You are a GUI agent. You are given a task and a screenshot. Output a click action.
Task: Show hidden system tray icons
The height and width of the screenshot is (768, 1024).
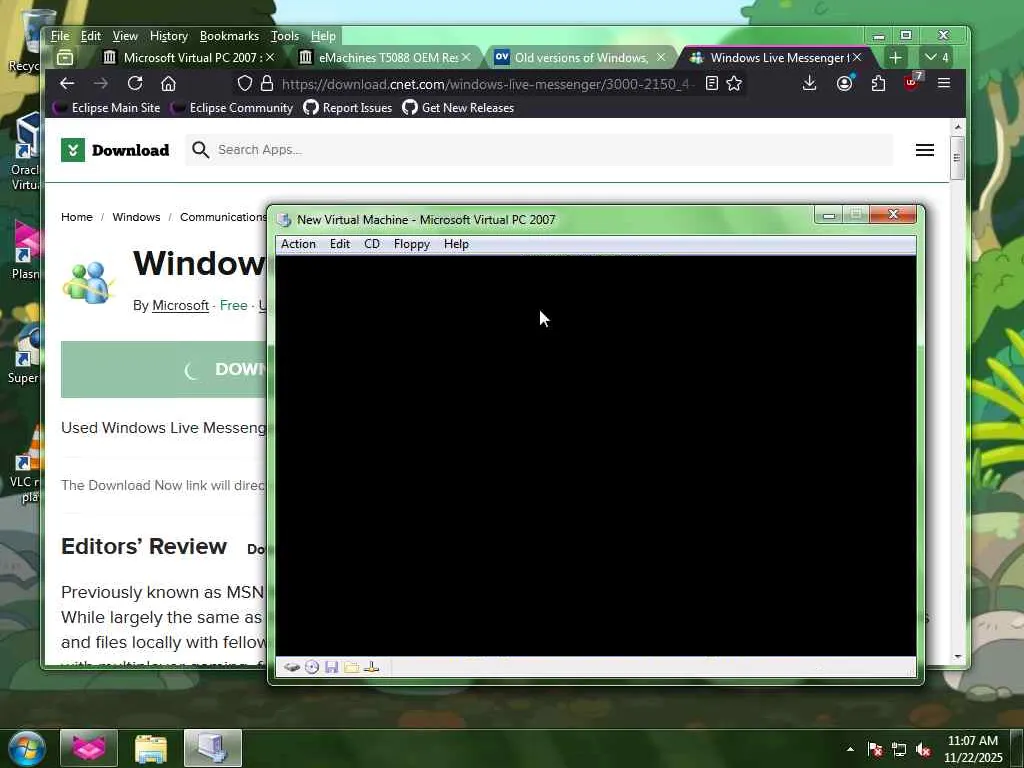click(x=850, y=749)
